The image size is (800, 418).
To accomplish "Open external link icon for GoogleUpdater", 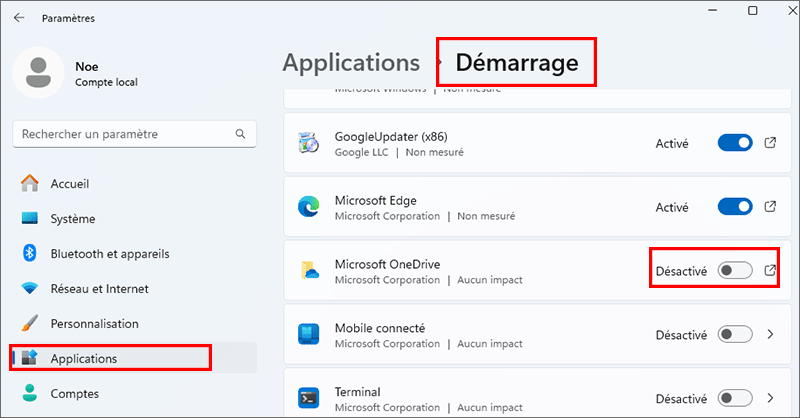I will tap(770, 143).
